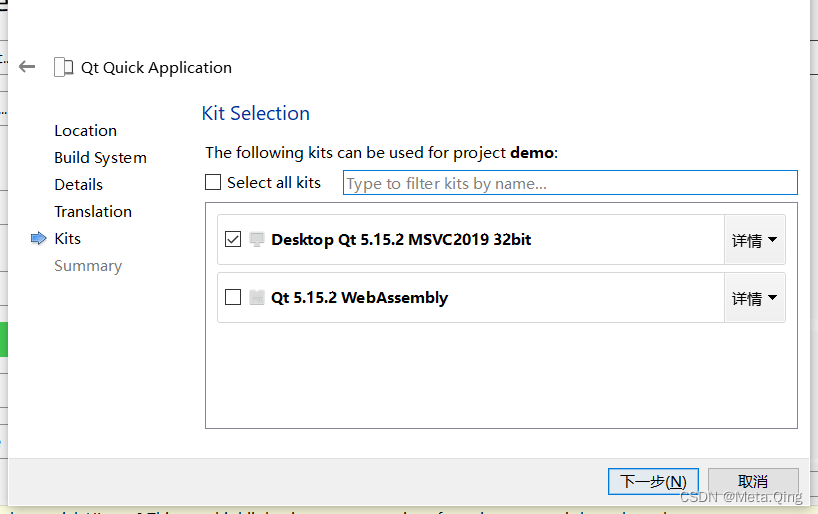818x514 pixels.
Task: Select the Build System wizard step
Action: pos(100,158)
